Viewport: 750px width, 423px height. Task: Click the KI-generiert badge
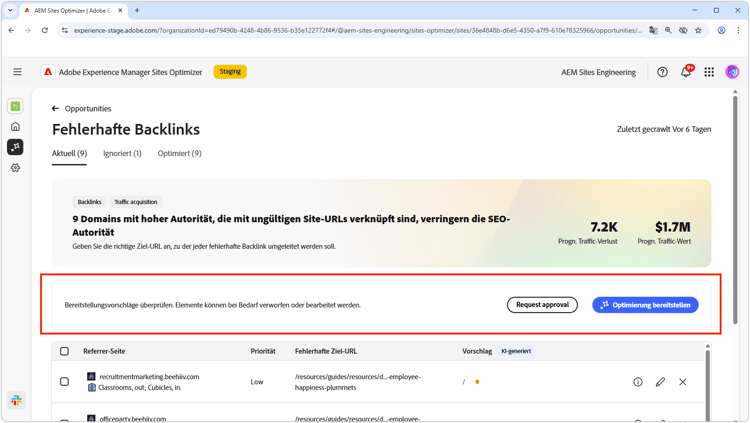click(x=516, y=351)
